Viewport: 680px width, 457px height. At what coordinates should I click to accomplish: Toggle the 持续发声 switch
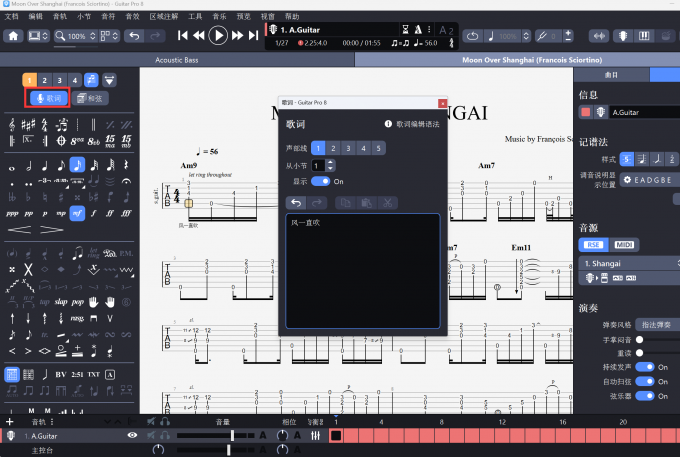pyautogui.click(x=647, y=367)
